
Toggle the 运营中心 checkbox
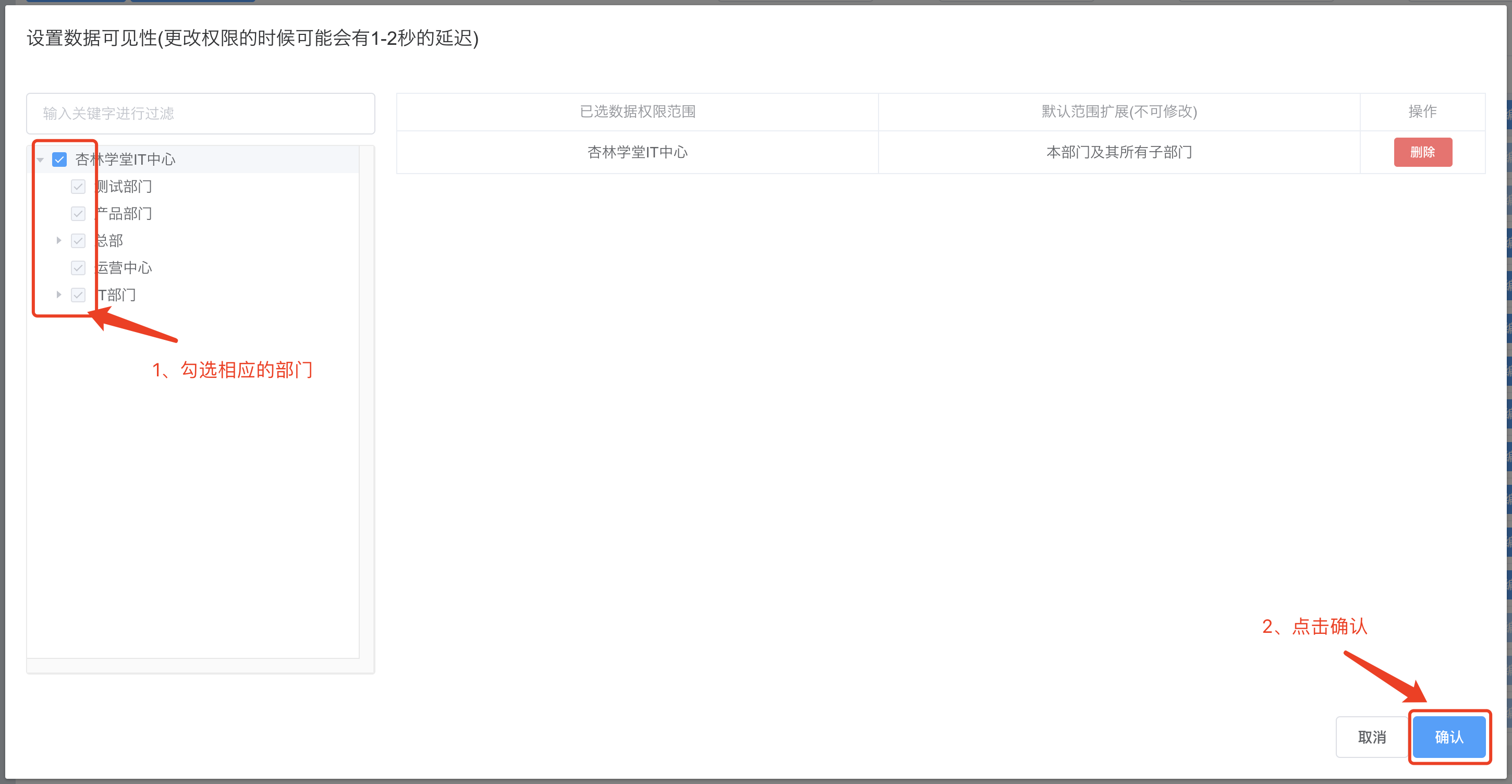pos(78,267)
